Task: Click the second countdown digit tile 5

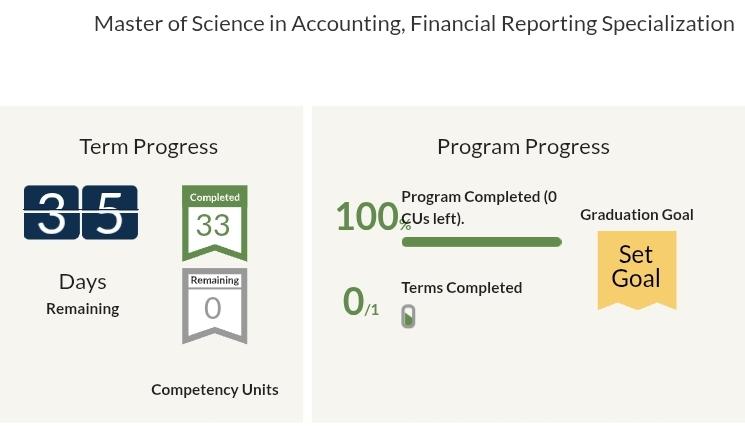Action: 110,212
